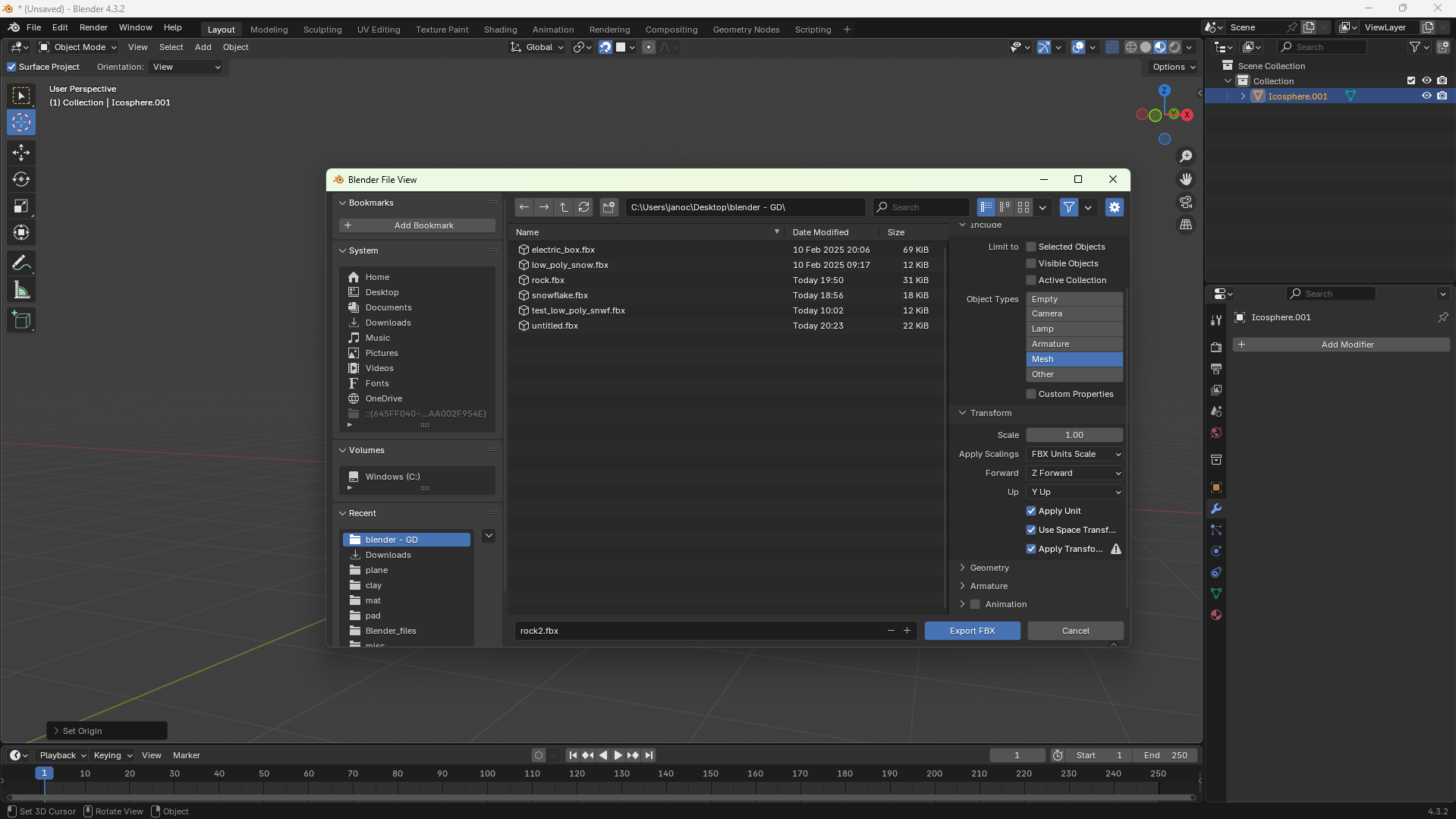Open the Render menu
Image resolution: width=1456 pixels, height=819 pixels.
click(x=94, y=27)
